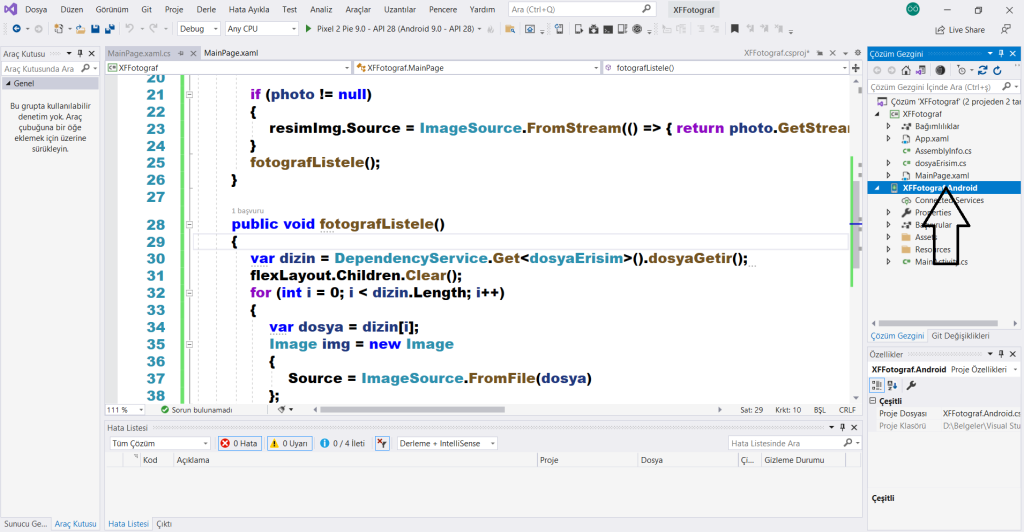The width and height of the screenshot is (1024, 532).
Task: Toggle the 0 Hata errors filter
Action: [x=240, y=443]
